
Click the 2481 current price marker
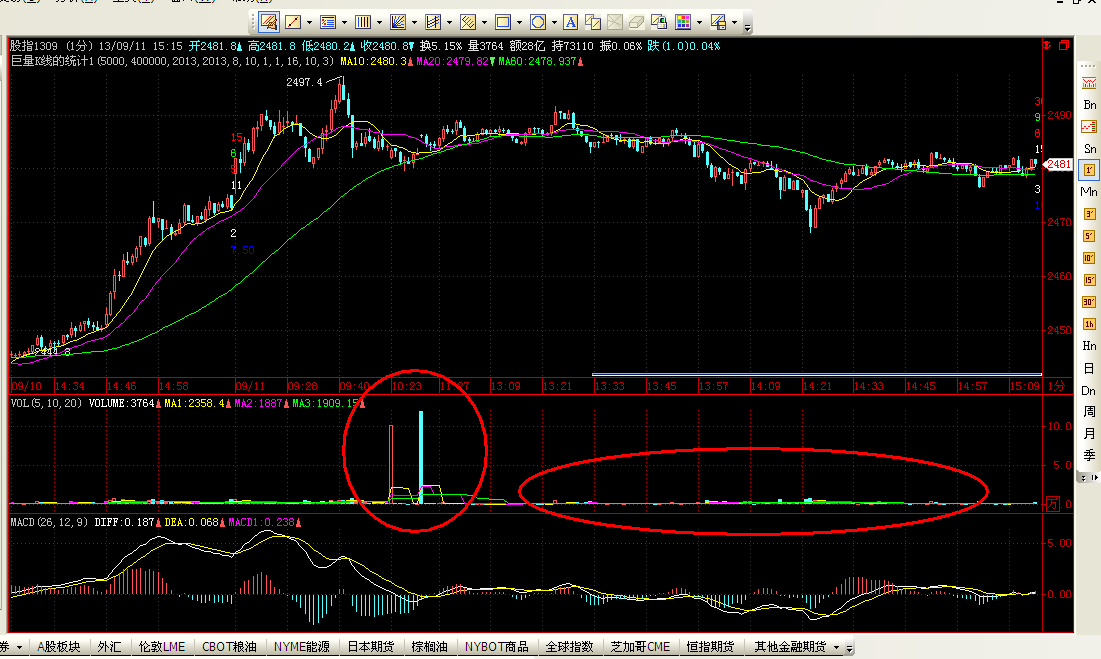coord(1058,164)
